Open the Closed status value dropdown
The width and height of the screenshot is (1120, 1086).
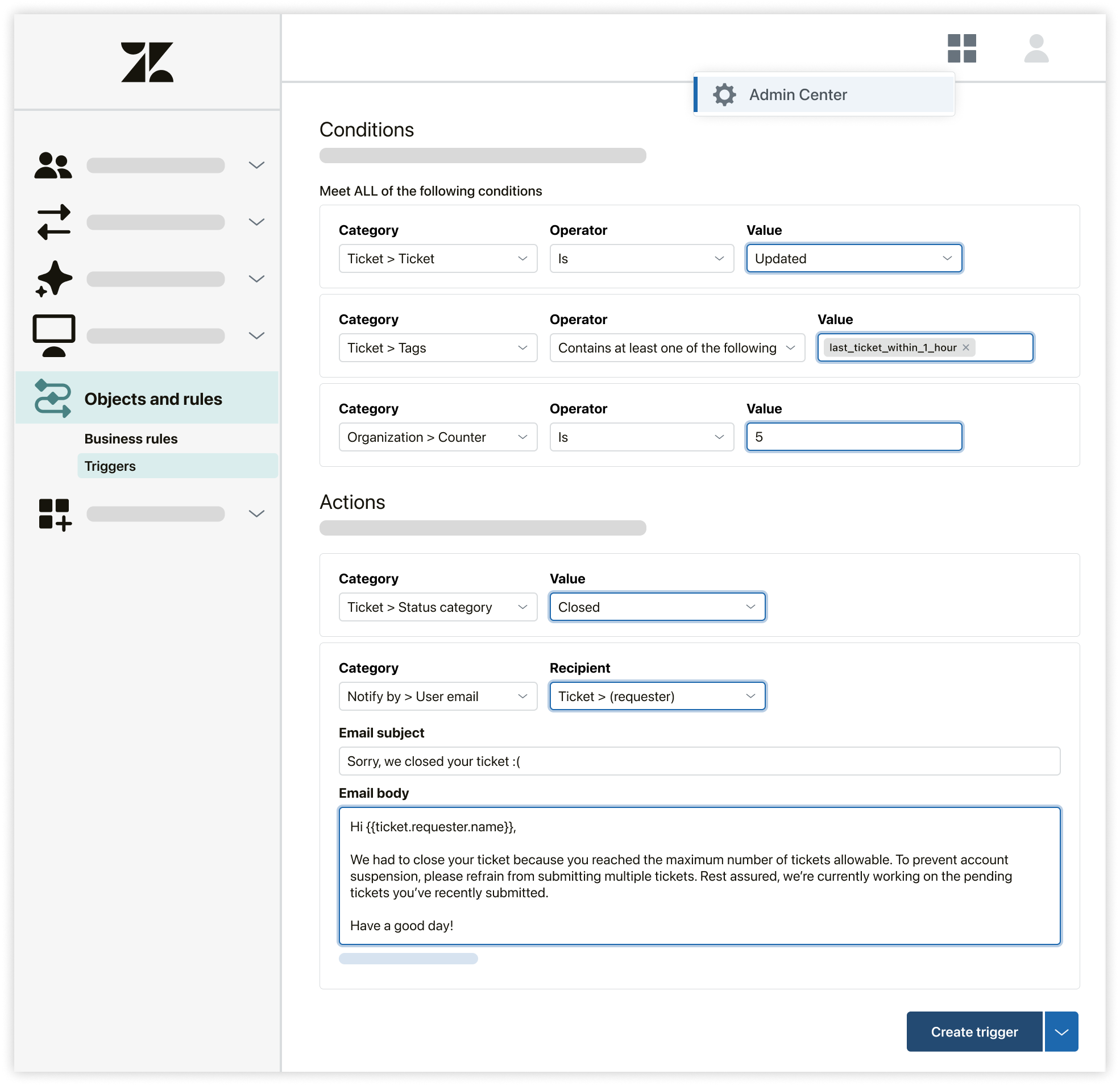(657, 607)
